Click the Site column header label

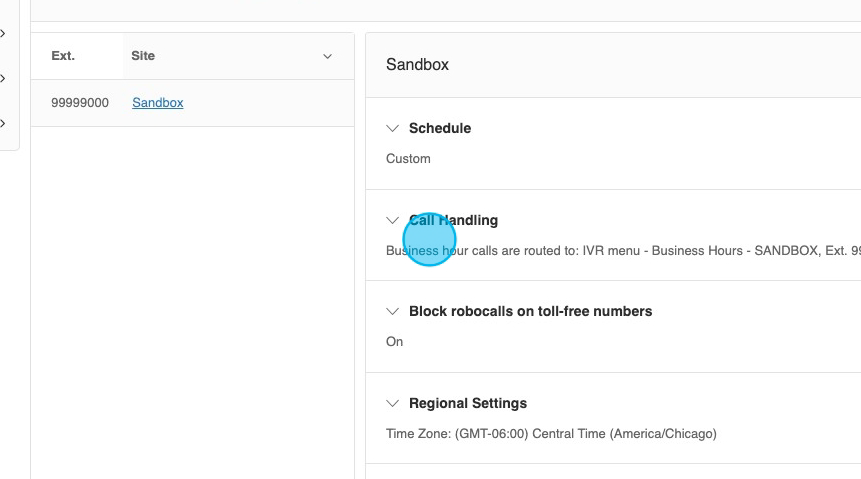point(143,56)
